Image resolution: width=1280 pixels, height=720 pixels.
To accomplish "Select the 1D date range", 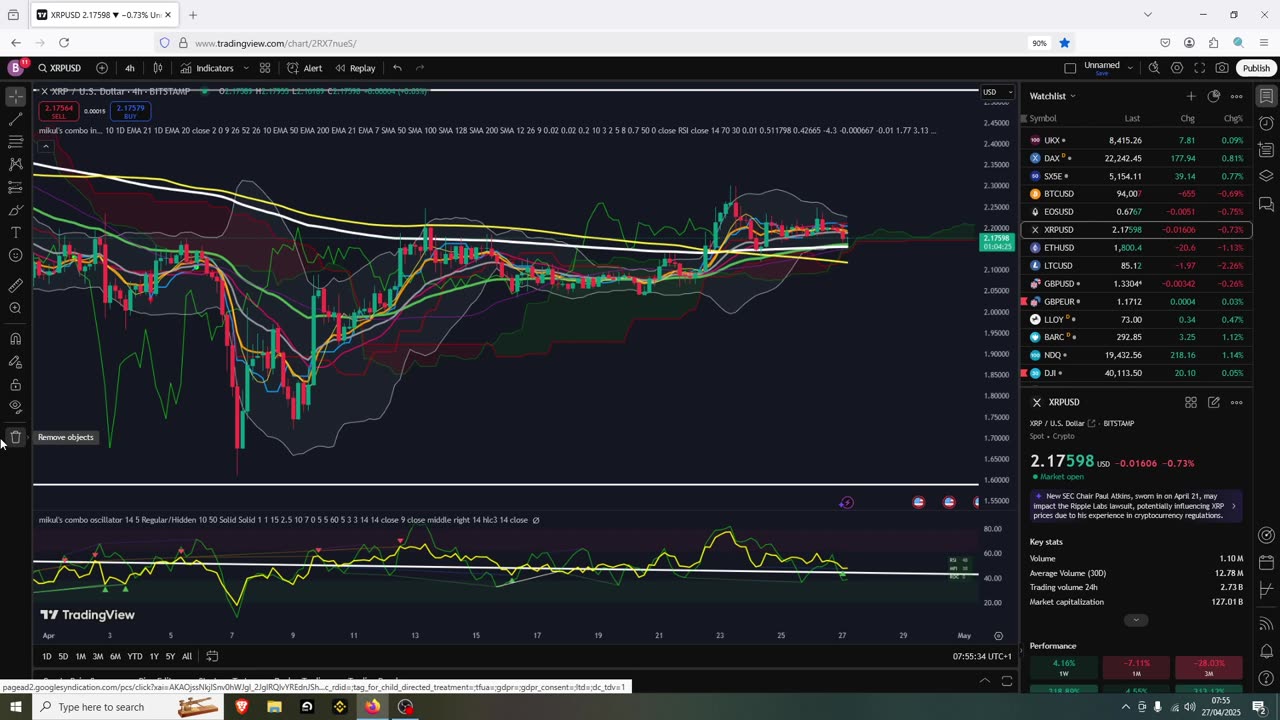I will coord(46,656).
